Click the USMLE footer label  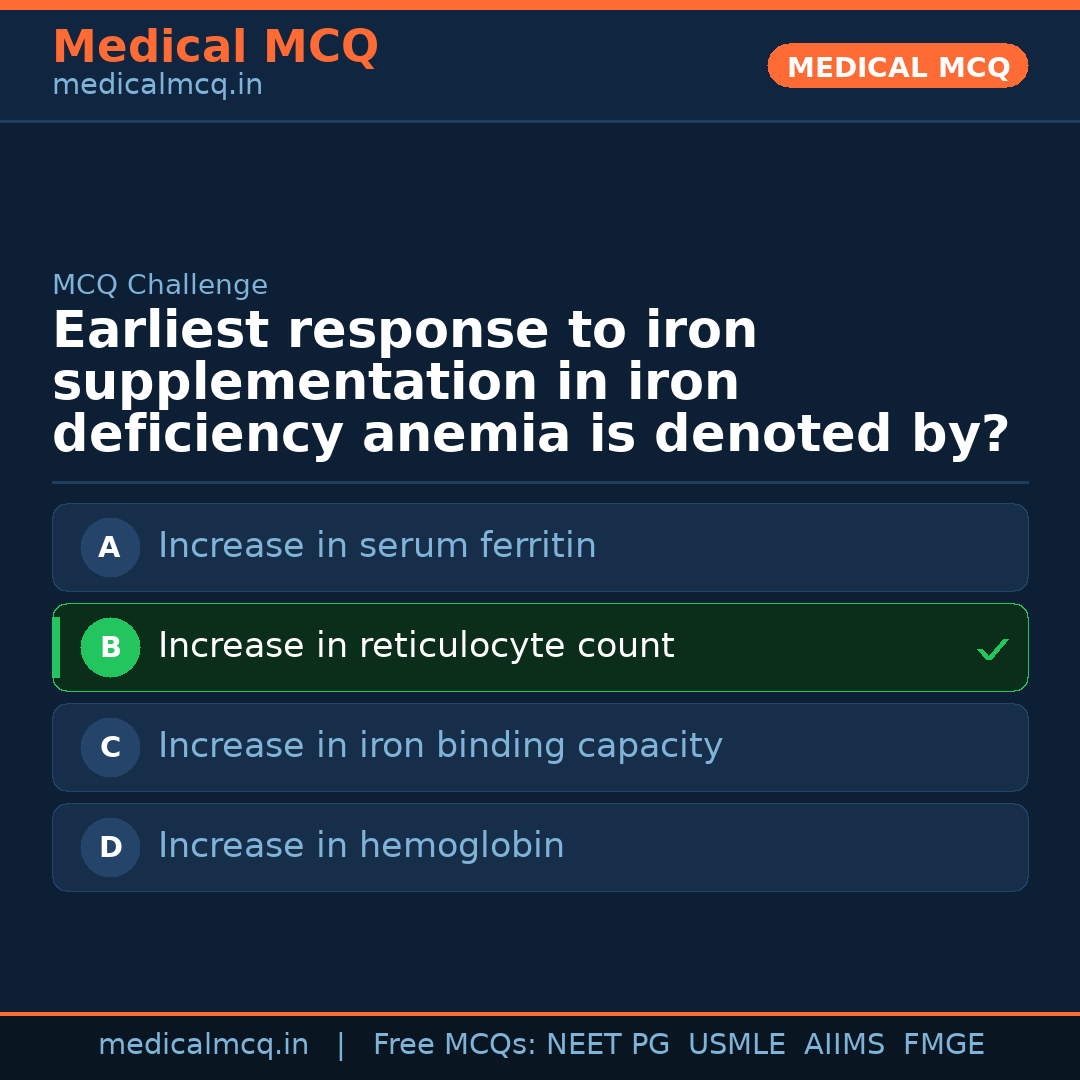pos(736,1045)
